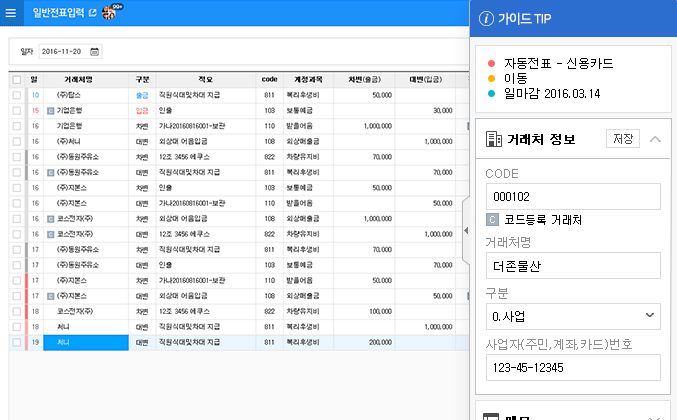The width and height of the screenshot is (677, 420).
Task: Click the 계정과목 column header
Action: click(x=308, y=79)
